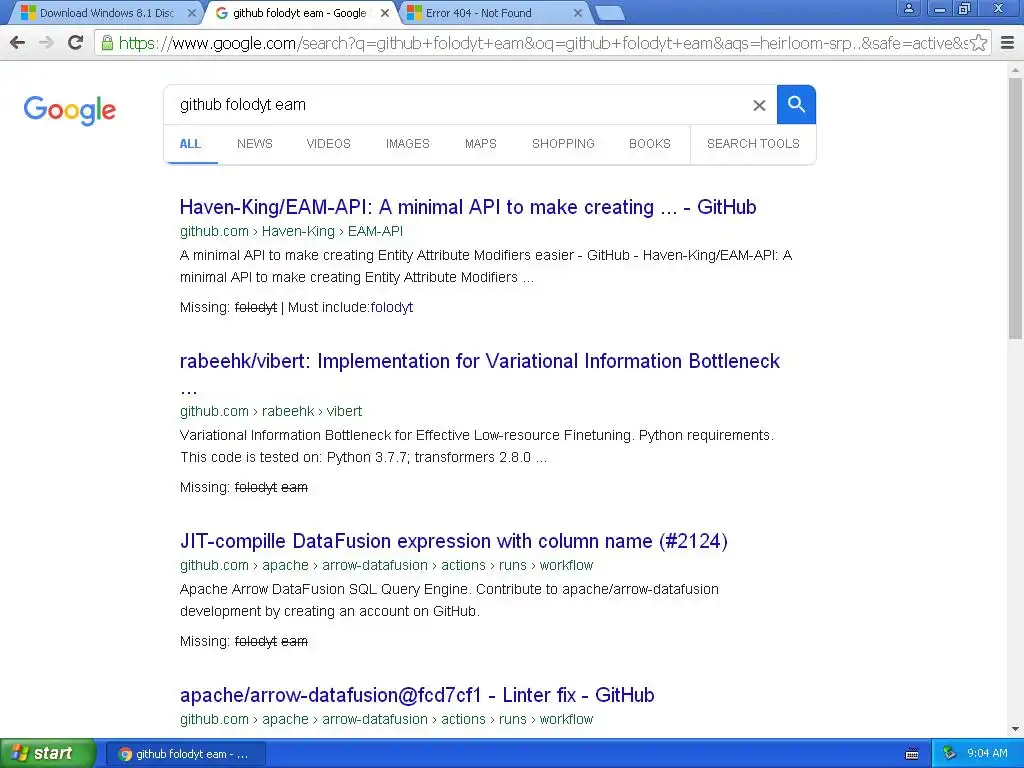Open a new tab with the new tab button
Screen dimensions: 1024x768
(610, 12)
